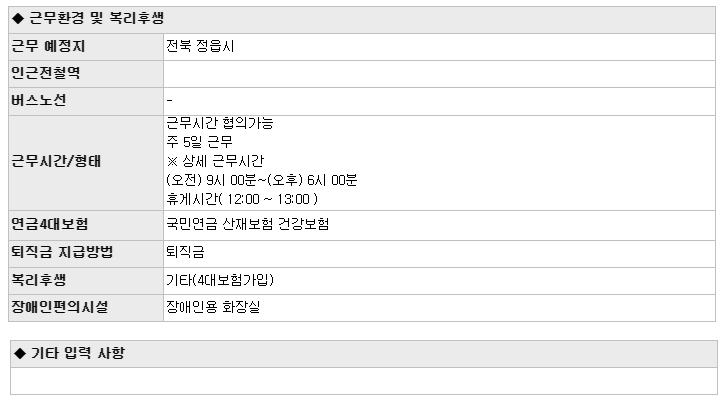Click the 근무시간/형태 row label

[56, 161]
